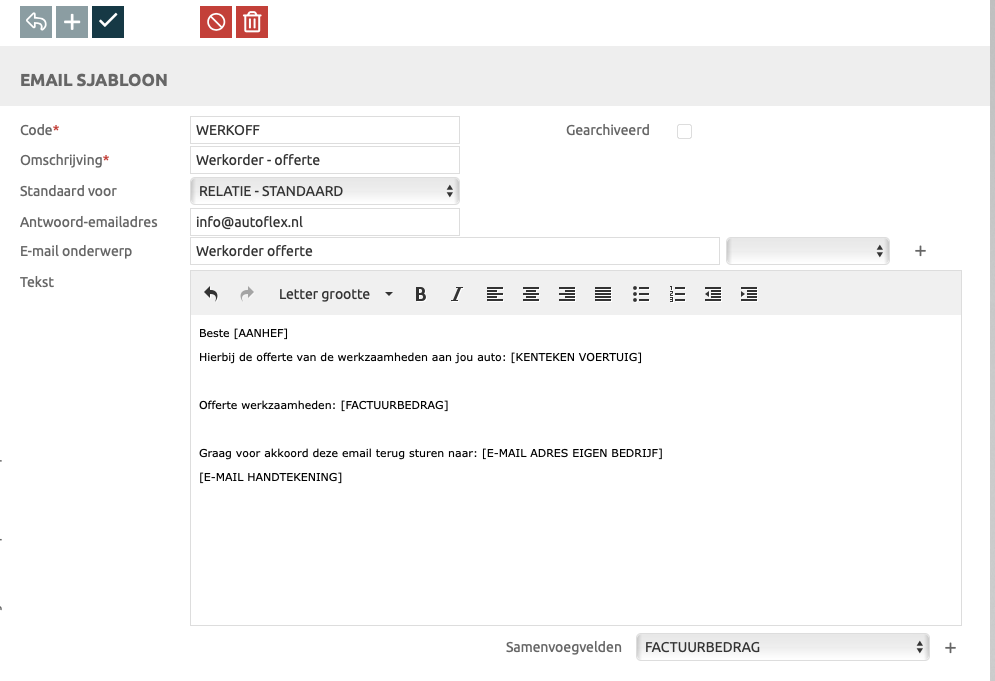Align text to the left
995x681 pixels.
[x=495, y=294]
